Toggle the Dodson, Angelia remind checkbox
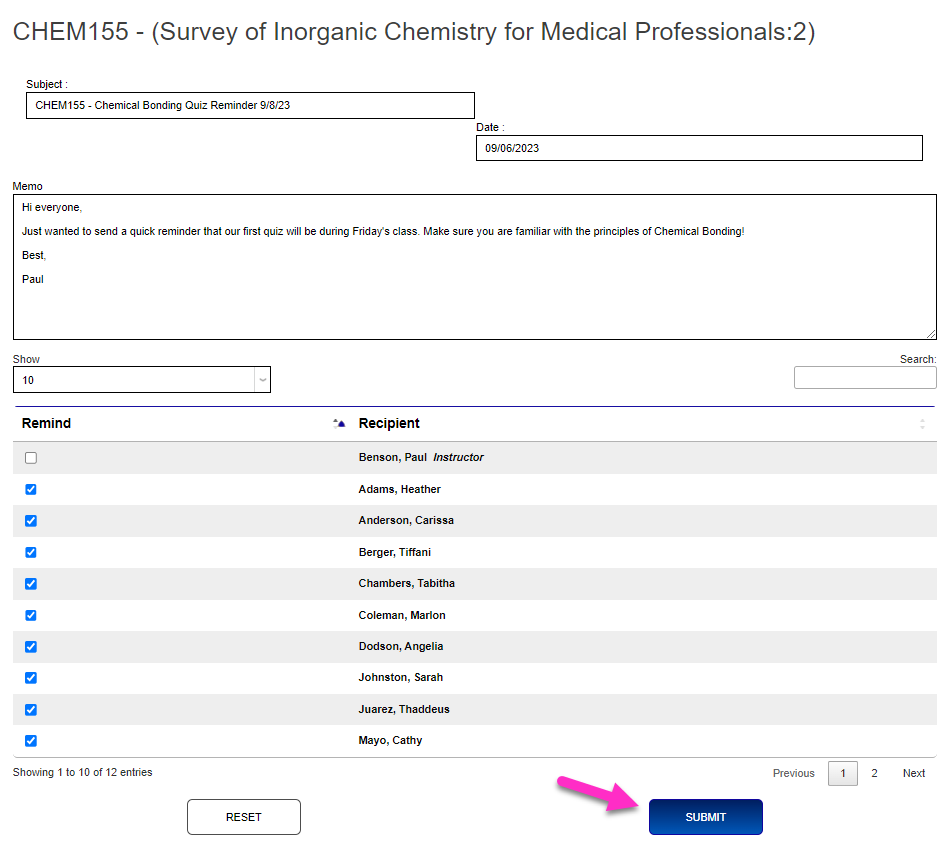Screen dimensions: 950x842 (31, 647)
